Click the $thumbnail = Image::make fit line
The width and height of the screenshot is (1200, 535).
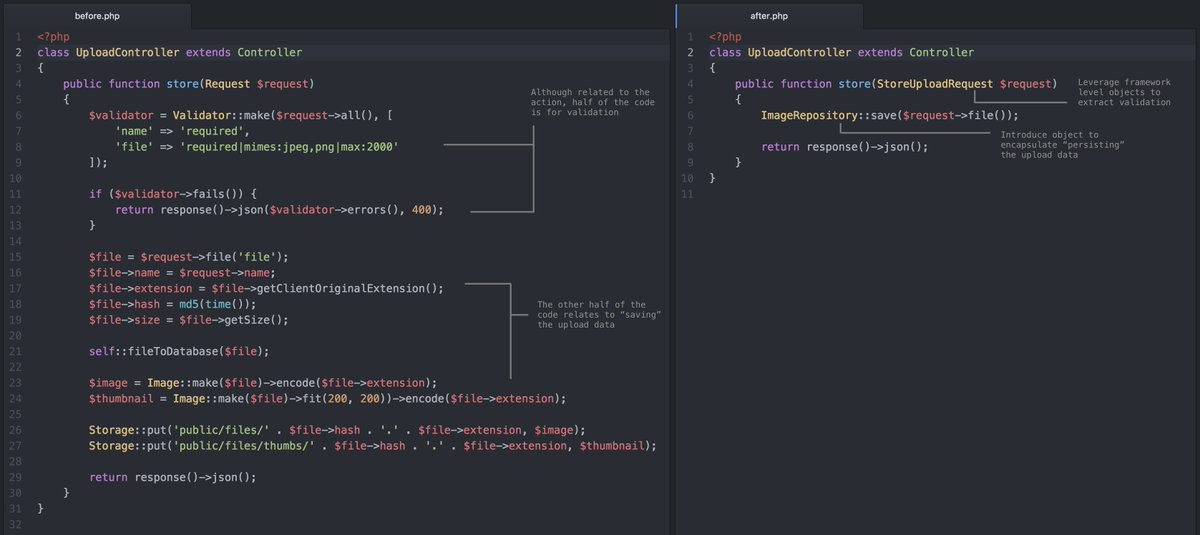click(328, 398)
